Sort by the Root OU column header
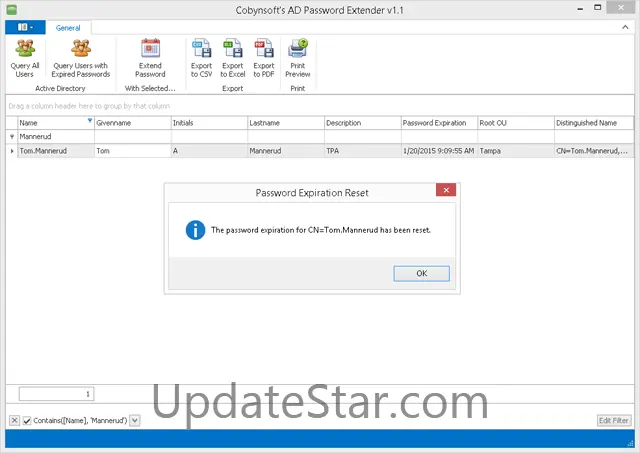Screen dimensions: 640x453 pos(516,123)
